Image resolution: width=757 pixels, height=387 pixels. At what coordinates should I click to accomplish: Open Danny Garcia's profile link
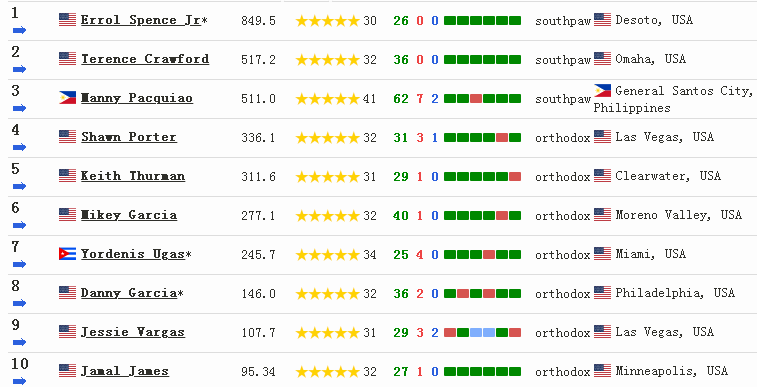click(128, 293)
